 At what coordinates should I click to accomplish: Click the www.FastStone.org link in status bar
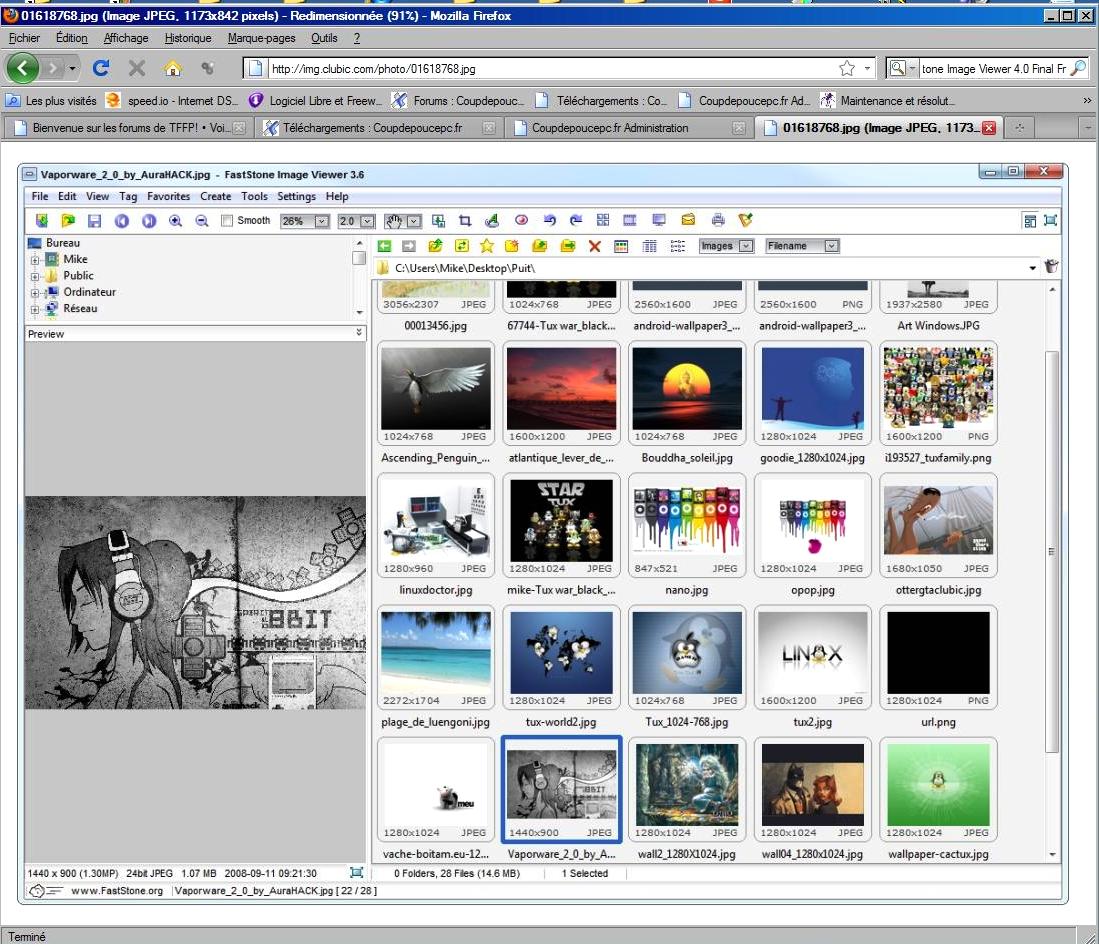coord(117,891)
